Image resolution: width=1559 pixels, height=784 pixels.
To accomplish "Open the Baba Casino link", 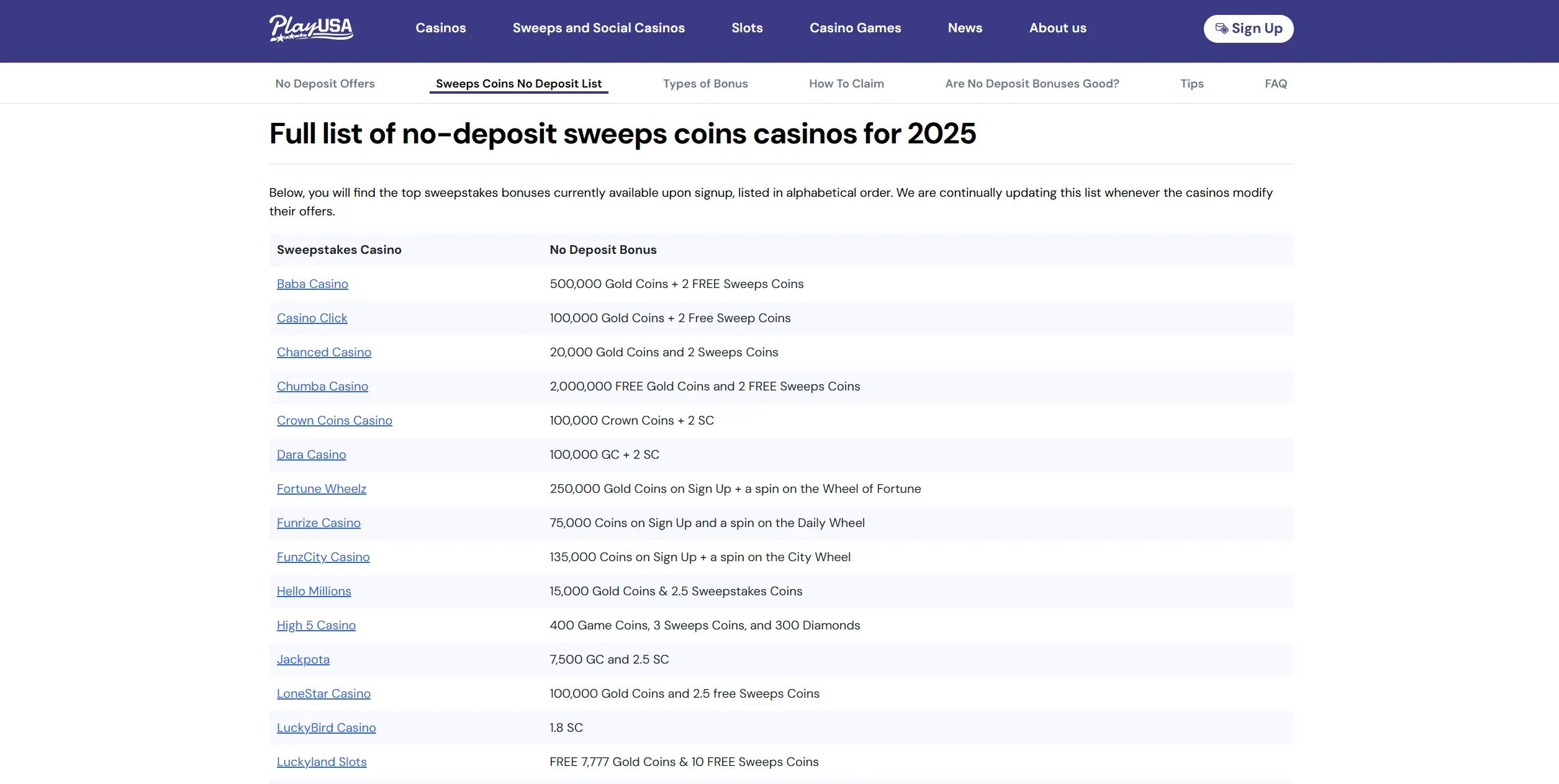I will click(x=312, y=284).
